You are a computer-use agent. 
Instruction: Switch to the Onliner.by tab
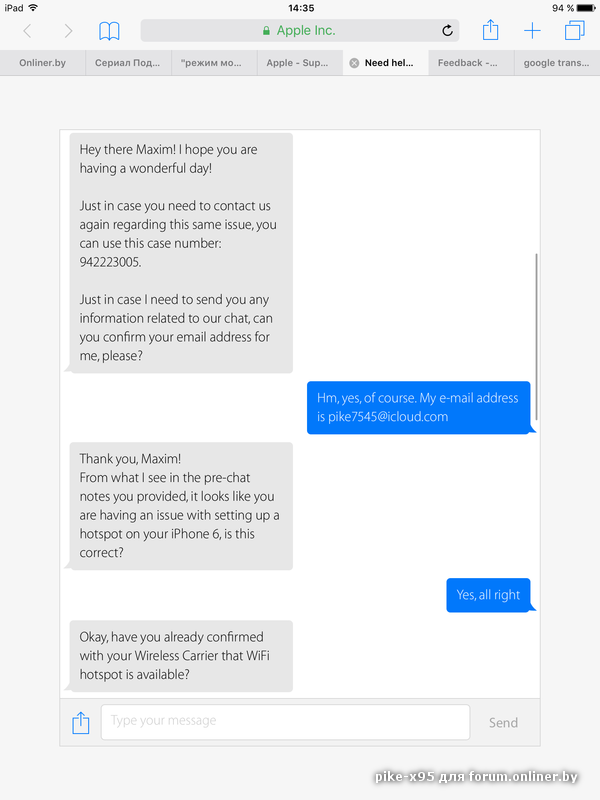42,63
